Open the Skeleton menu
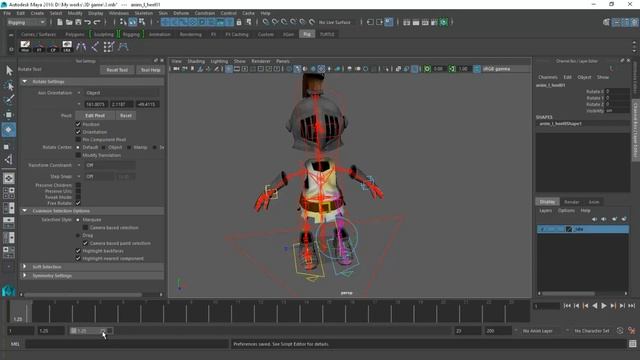The image size is (640, 360). (144, 13)
